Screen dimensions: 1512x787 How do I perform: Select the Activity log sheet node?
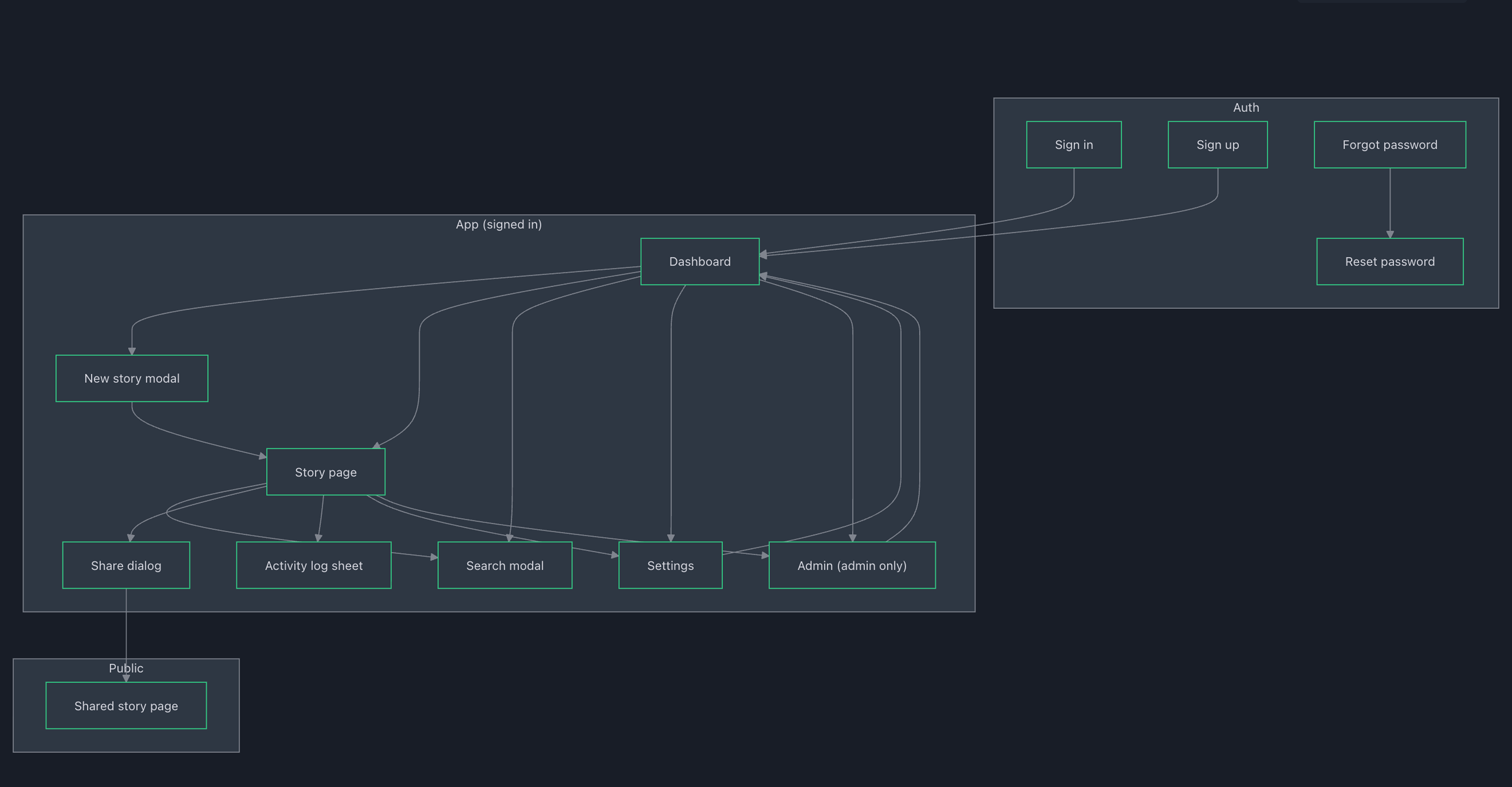click(x=314, y=565)
